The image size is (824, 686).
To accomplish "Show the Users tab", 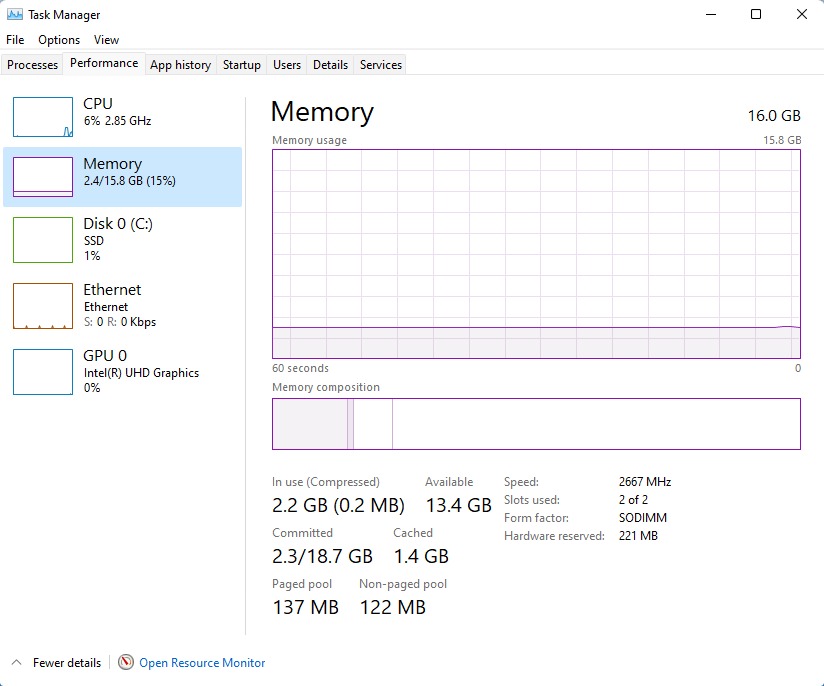I will tap(287, 65).
